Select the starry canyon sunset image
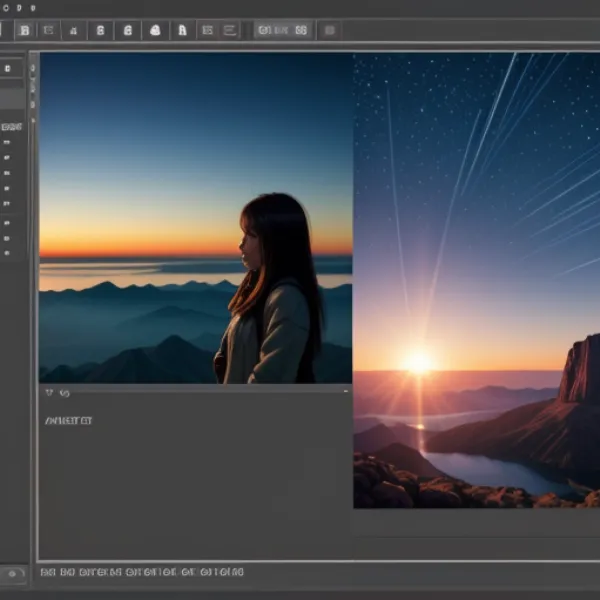The image size is (600, 600). click(x=476, y=280)
